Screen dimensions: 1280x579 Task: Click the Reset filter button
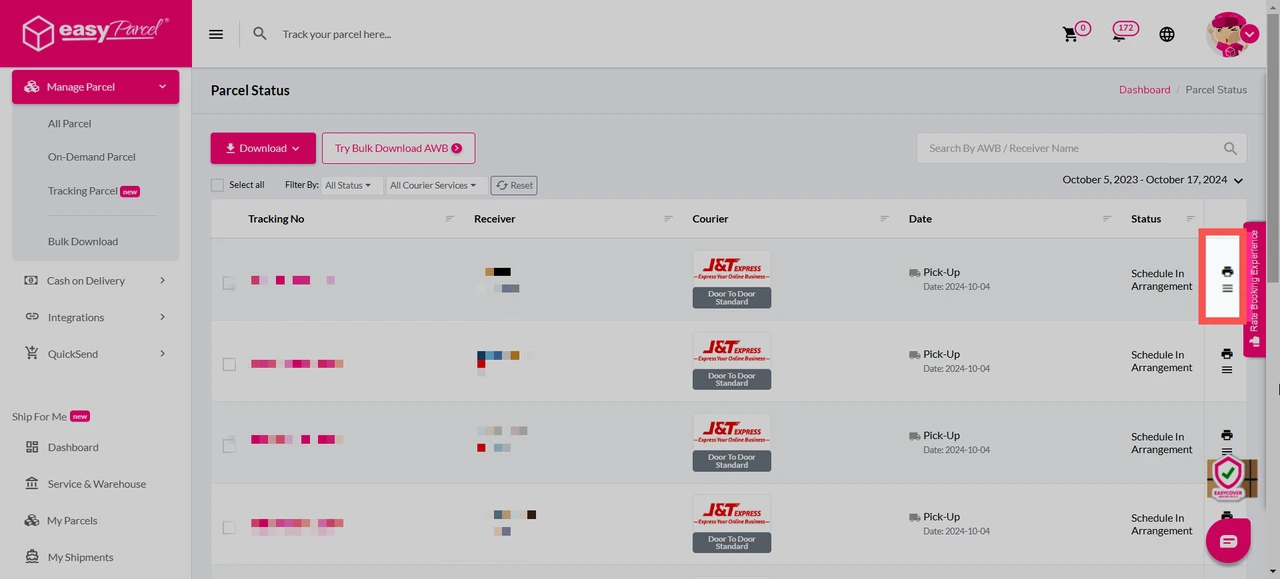click(x=514, y=185)
